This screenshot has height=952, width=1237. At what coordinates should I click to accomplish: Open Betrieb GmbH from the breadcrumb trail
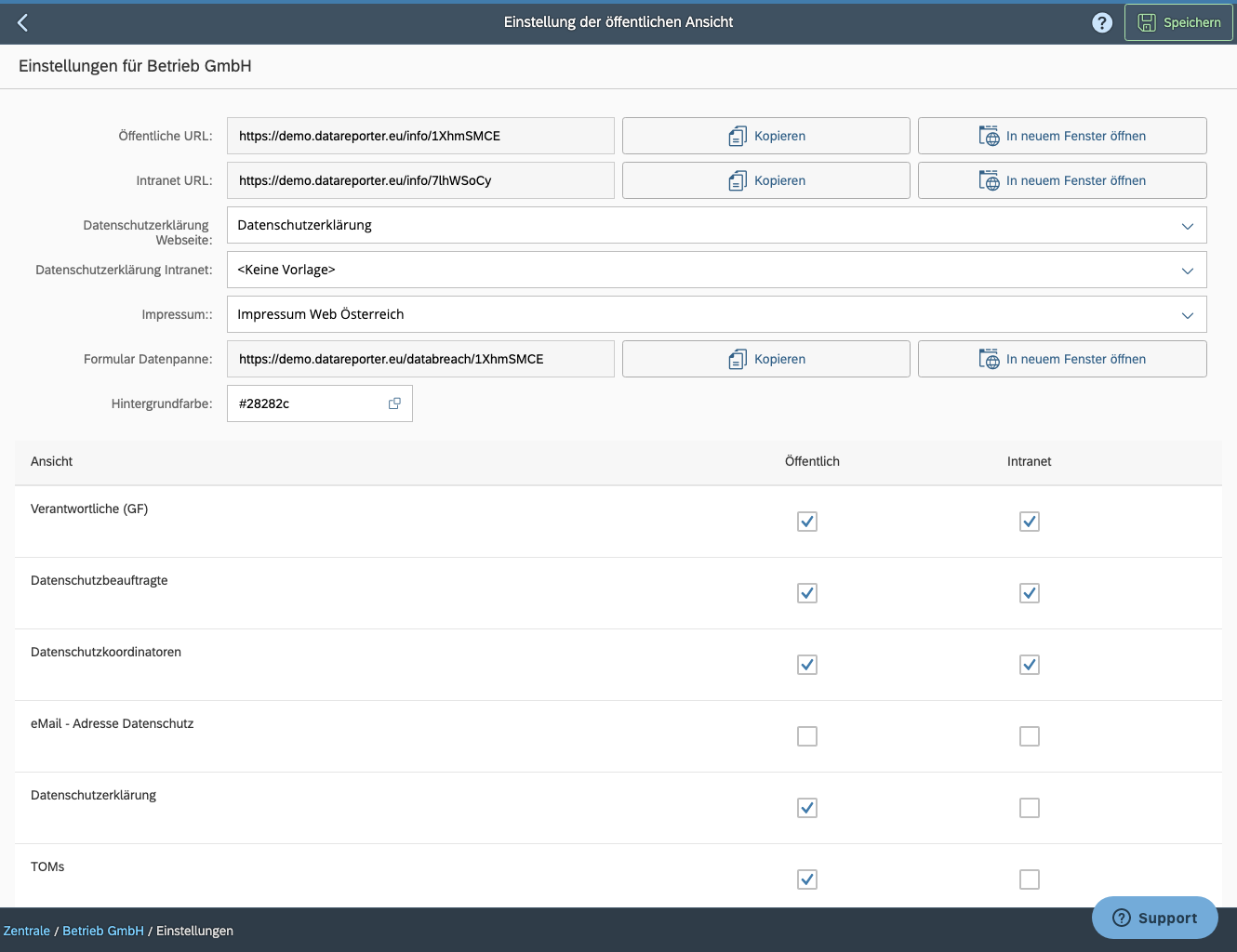pos(103,930)
